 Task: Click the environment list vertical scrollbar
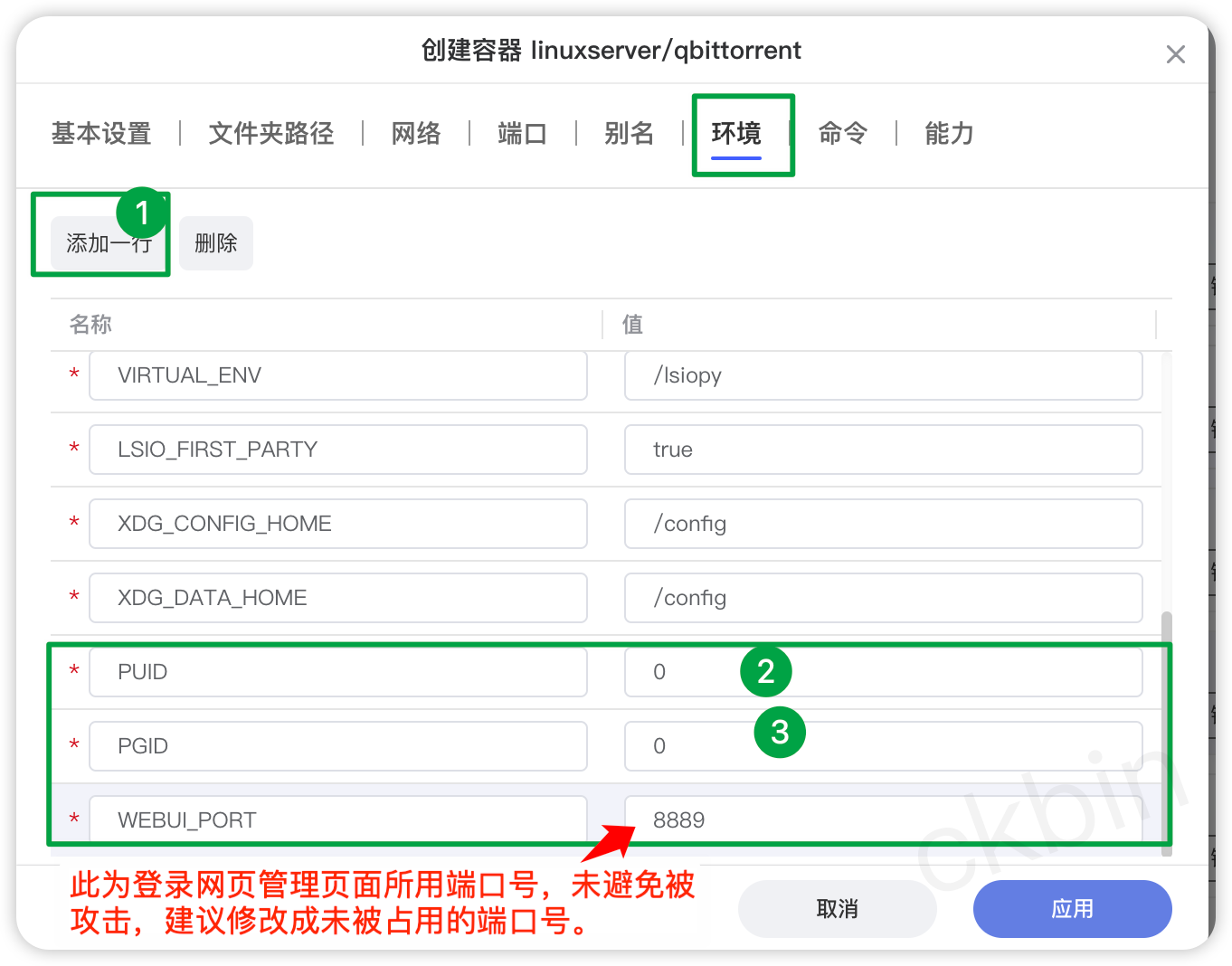(1167, 734)
